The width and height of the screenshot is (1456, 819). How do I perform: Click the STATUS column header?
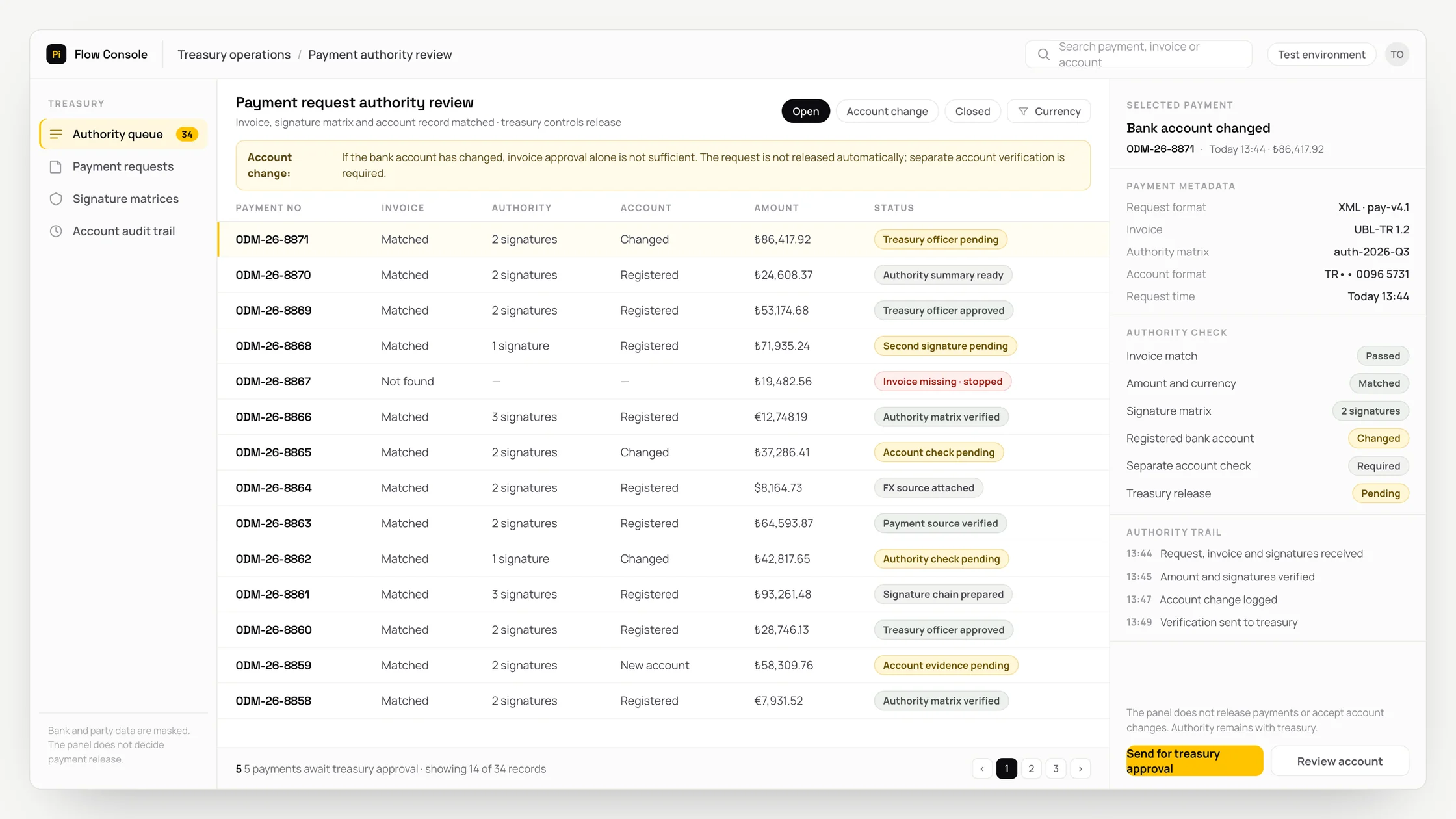click(894, 208)
